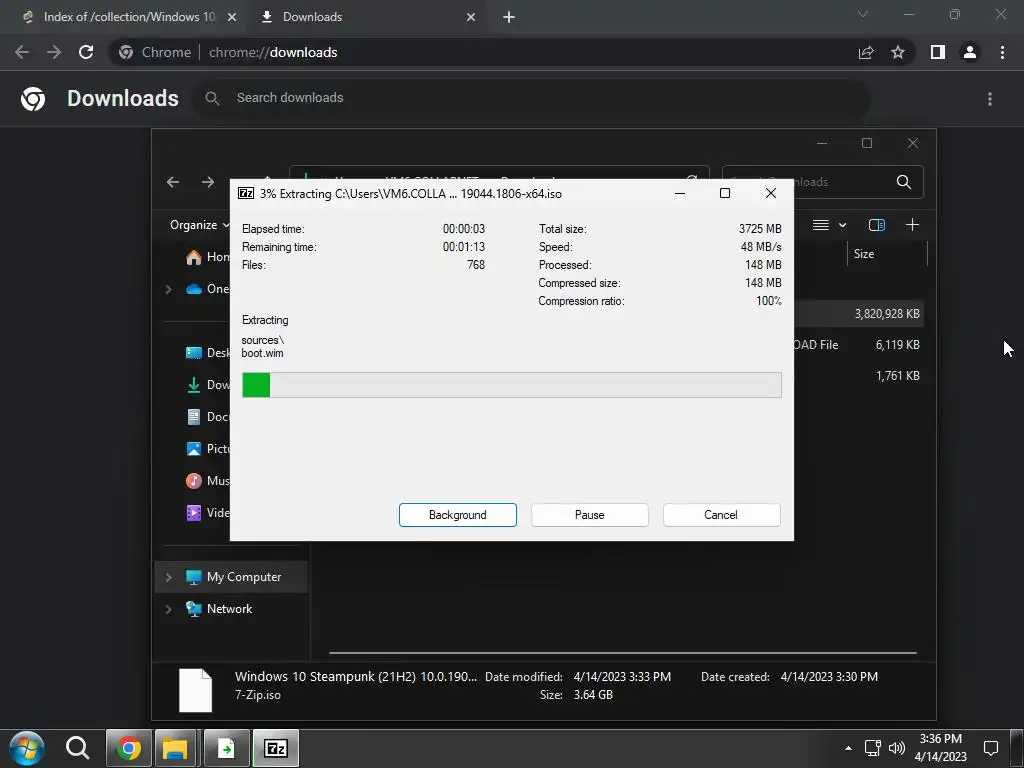The height and width of the screenshot is (768, 1024).
Task: Reload the Chrome downloads page
Action: pos(86,52)
